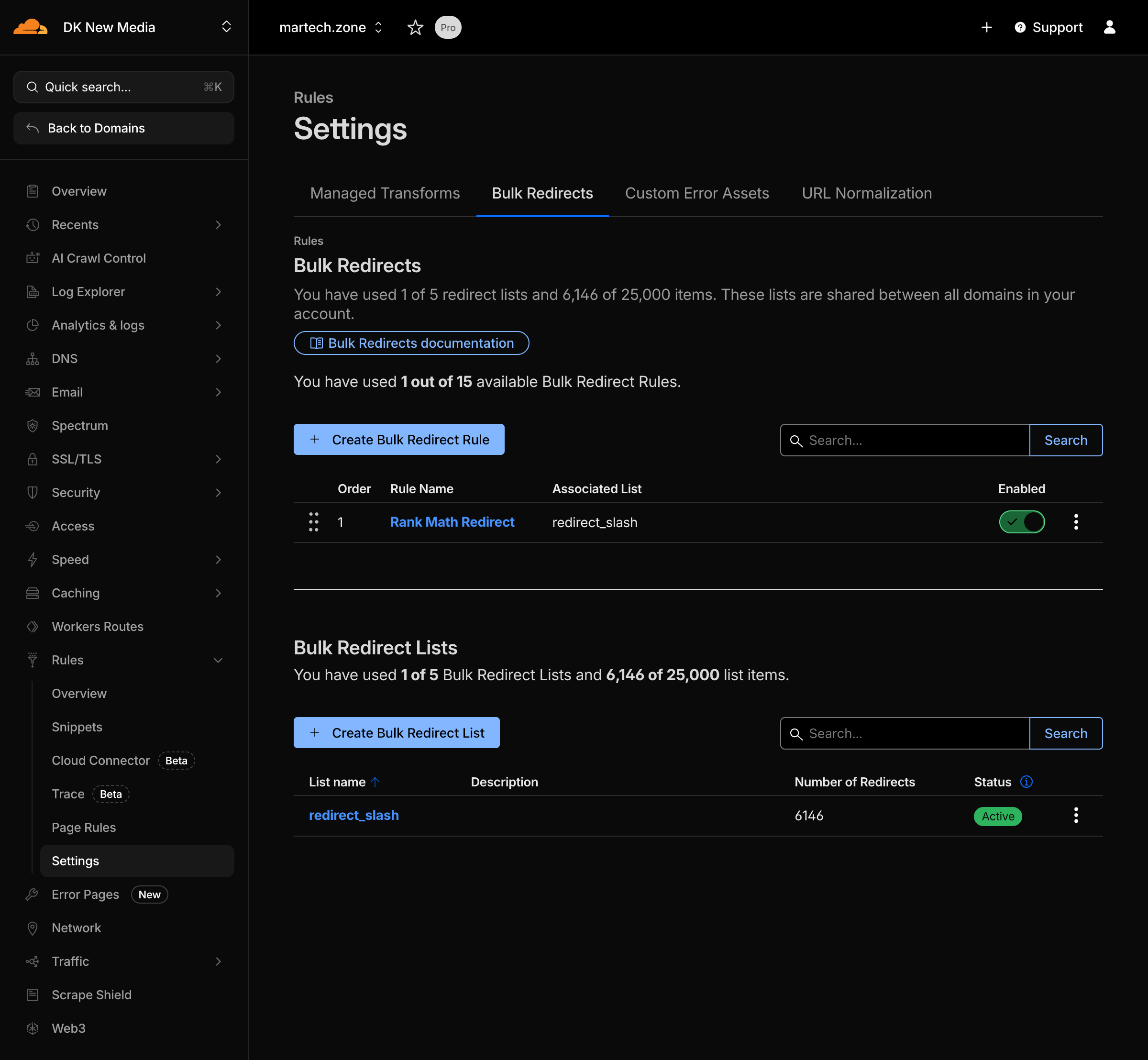Disable the Rank Math Redirect rule toggle

(x=1021, y=522)
